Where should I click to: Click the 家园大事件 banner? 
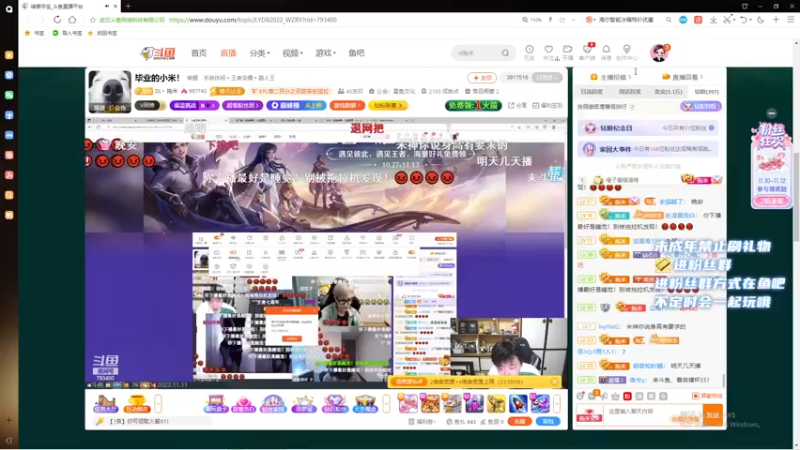coord(648,149)
